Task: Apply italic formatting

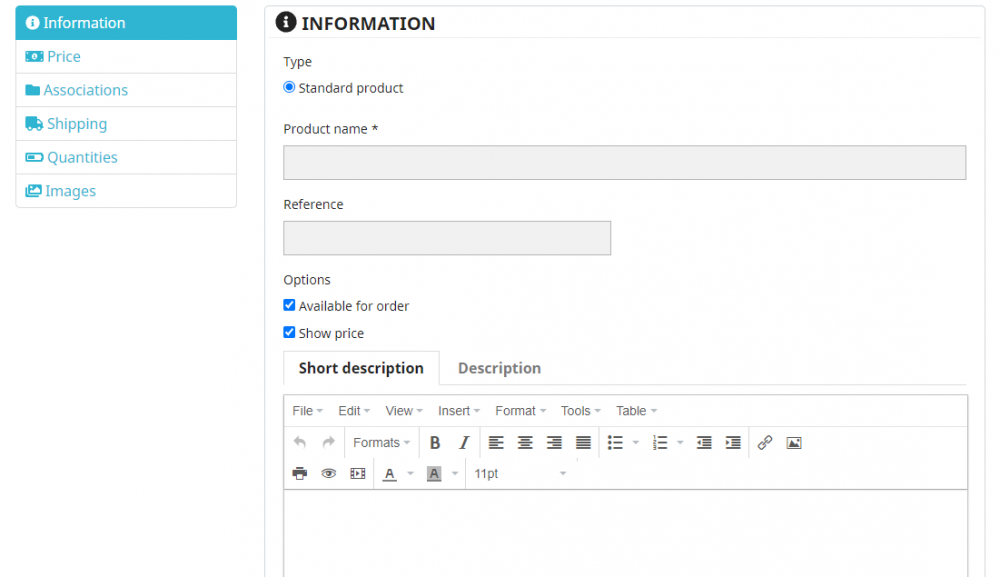Action: tap(464, 443)
